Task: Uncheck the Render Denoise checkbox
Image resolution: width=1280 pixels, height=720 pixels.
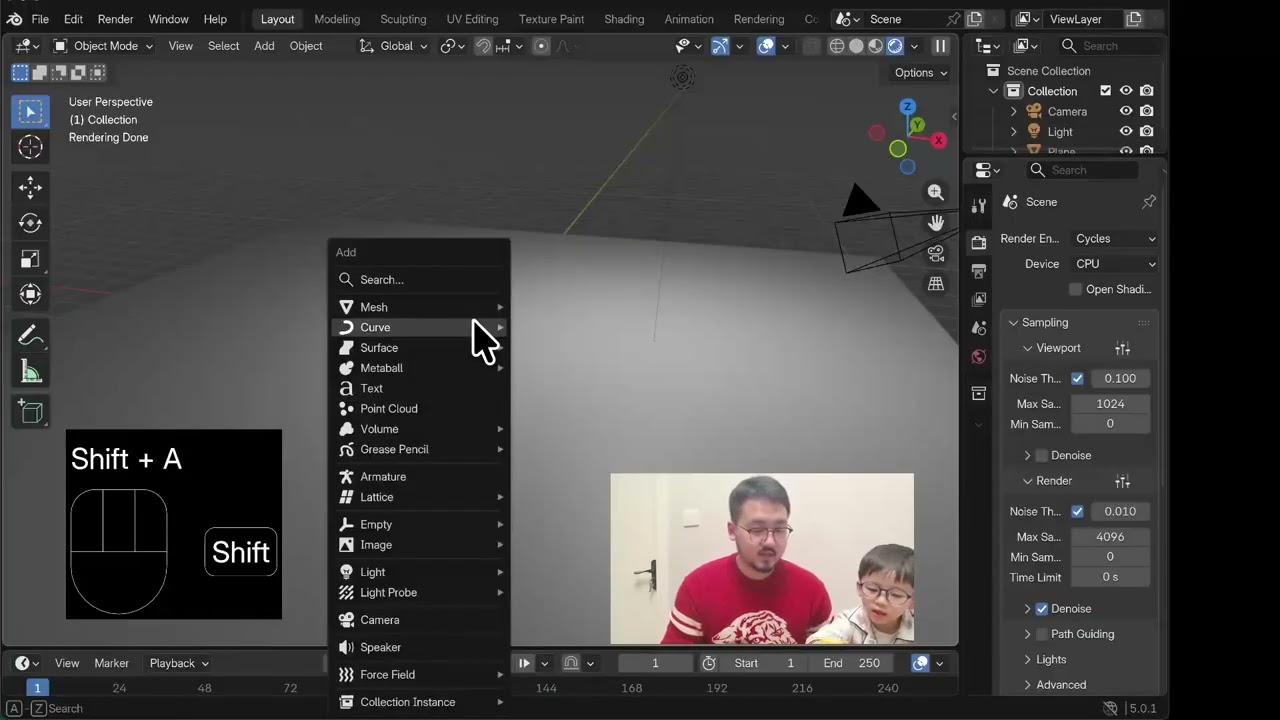Action: [1041, 608]
